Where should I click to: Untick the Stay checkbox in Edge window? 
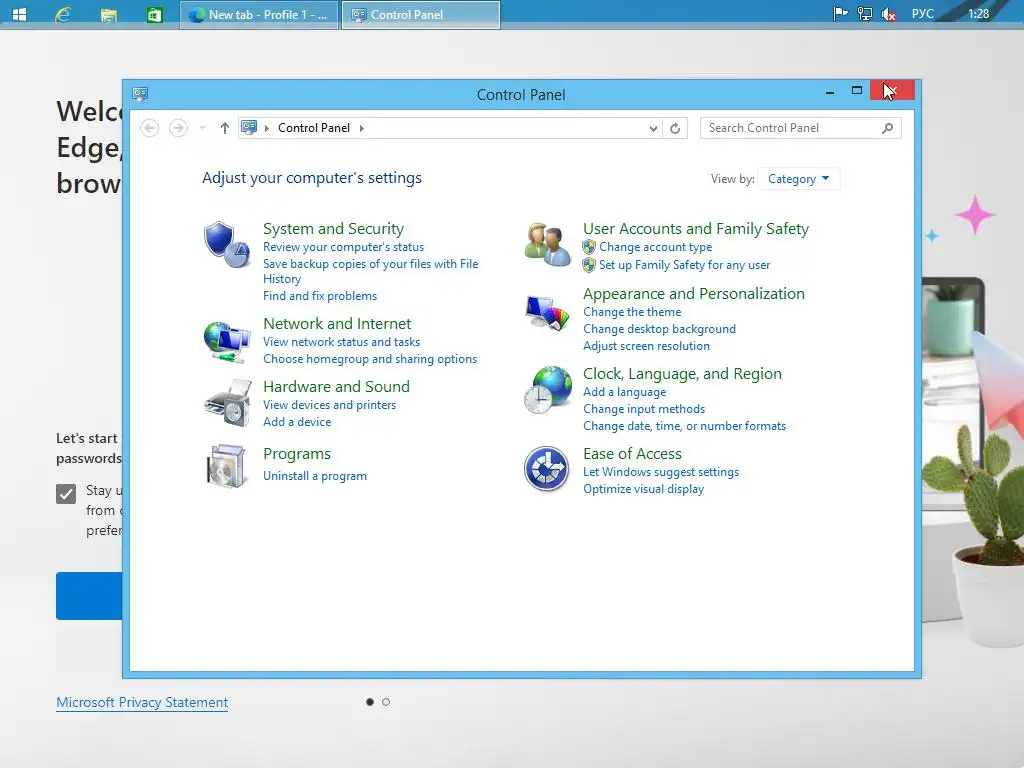click(66, 494)
